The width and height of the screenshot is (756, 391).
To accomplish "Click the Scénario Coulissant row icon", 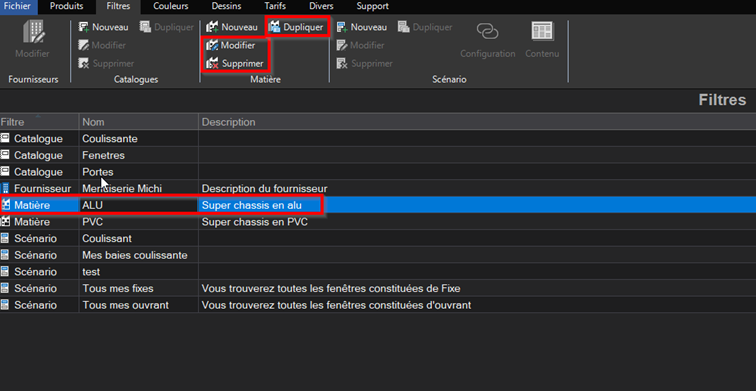I will pyautogui.click(x=5, y=238).
